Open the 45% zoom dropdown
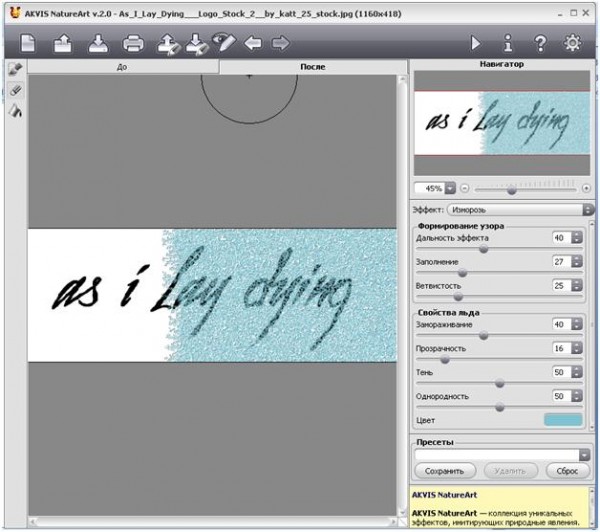600x532 pixels. tap(451, 188)
